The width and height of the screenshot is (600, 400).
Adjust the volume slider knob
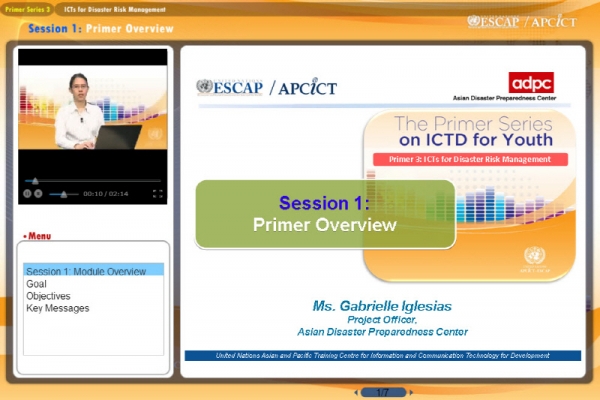point(64,194)
